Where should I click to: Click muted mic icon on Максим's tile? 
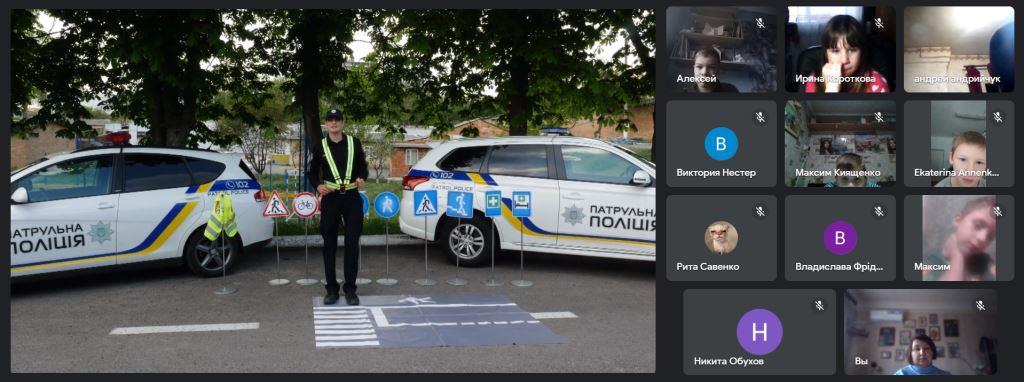[x=997, y=211]
